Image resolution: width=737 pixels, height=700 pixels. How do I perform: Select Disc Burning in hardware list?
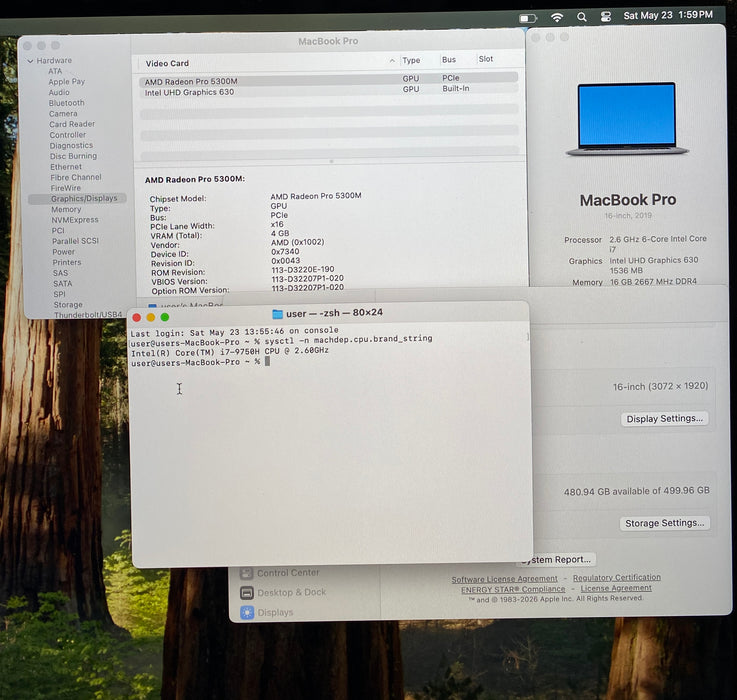pyautogui.click(x=73, y=156)
